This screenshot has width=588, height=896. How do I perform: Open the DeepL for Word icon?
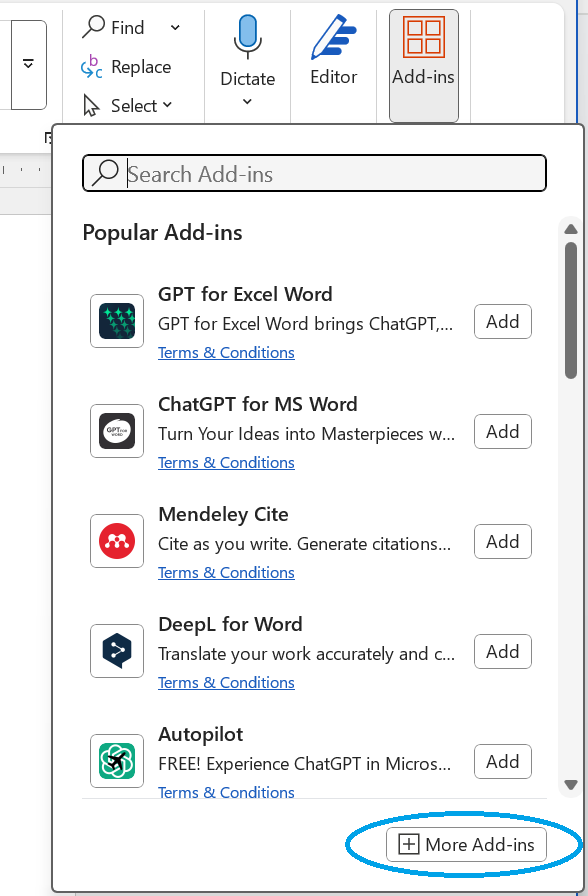pyautogui.click(x=116, y=651)
